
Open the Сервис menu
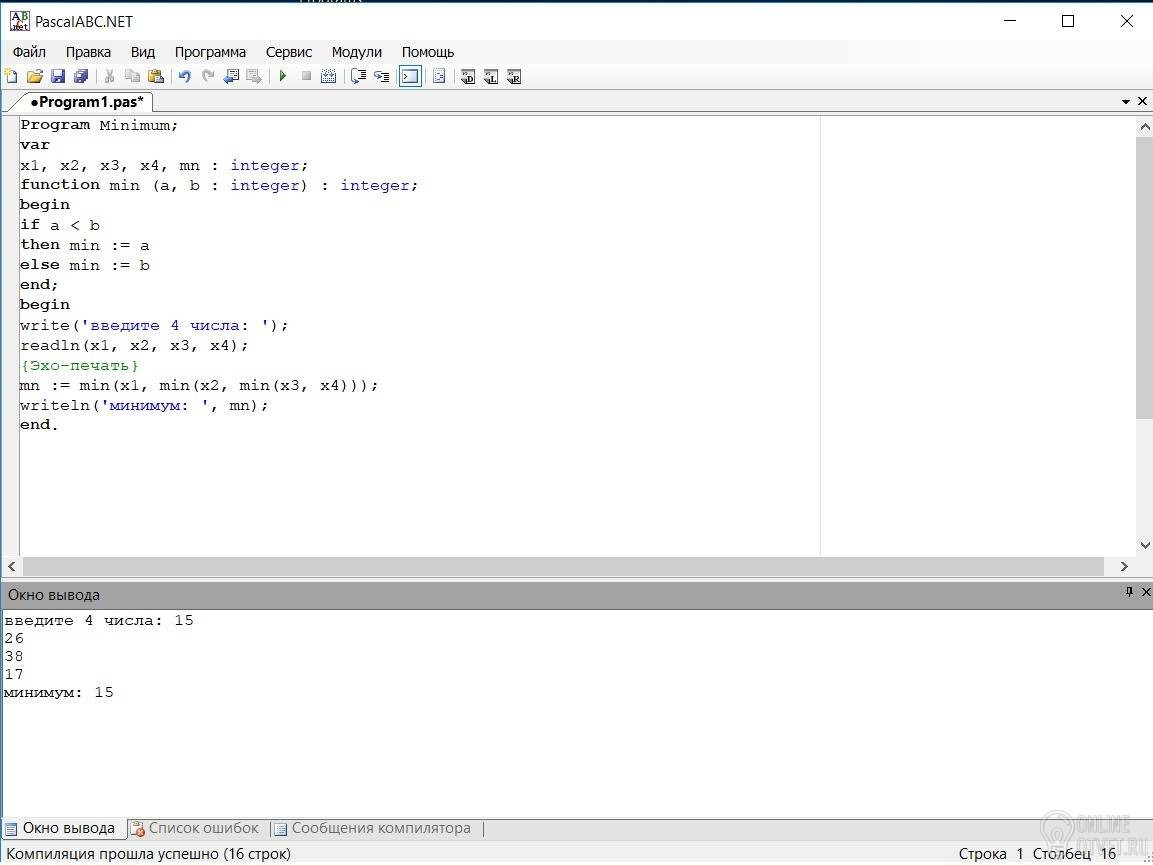tap(289, 52)
